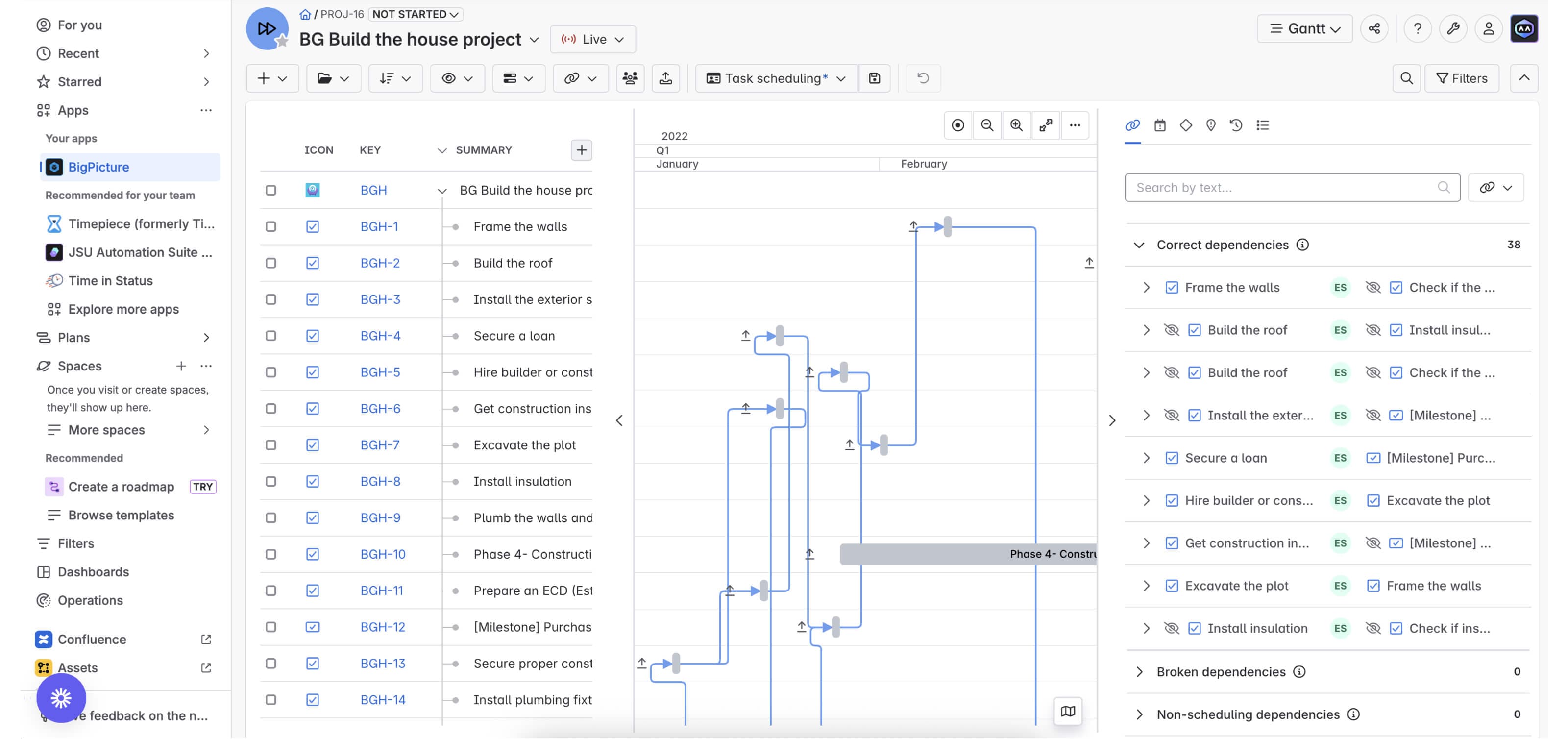Select the checkbox for the BGH top row

click(271, 191)
